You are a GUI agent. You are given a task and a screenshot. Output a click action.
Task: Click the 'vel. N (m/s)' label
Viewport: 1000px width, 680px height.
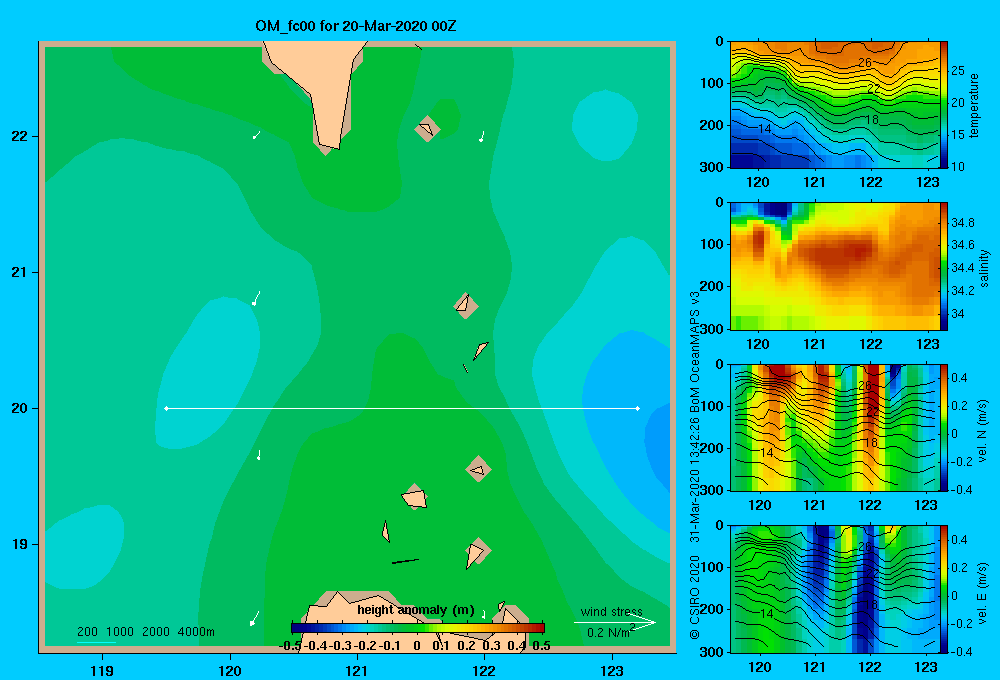click(982, 431)
